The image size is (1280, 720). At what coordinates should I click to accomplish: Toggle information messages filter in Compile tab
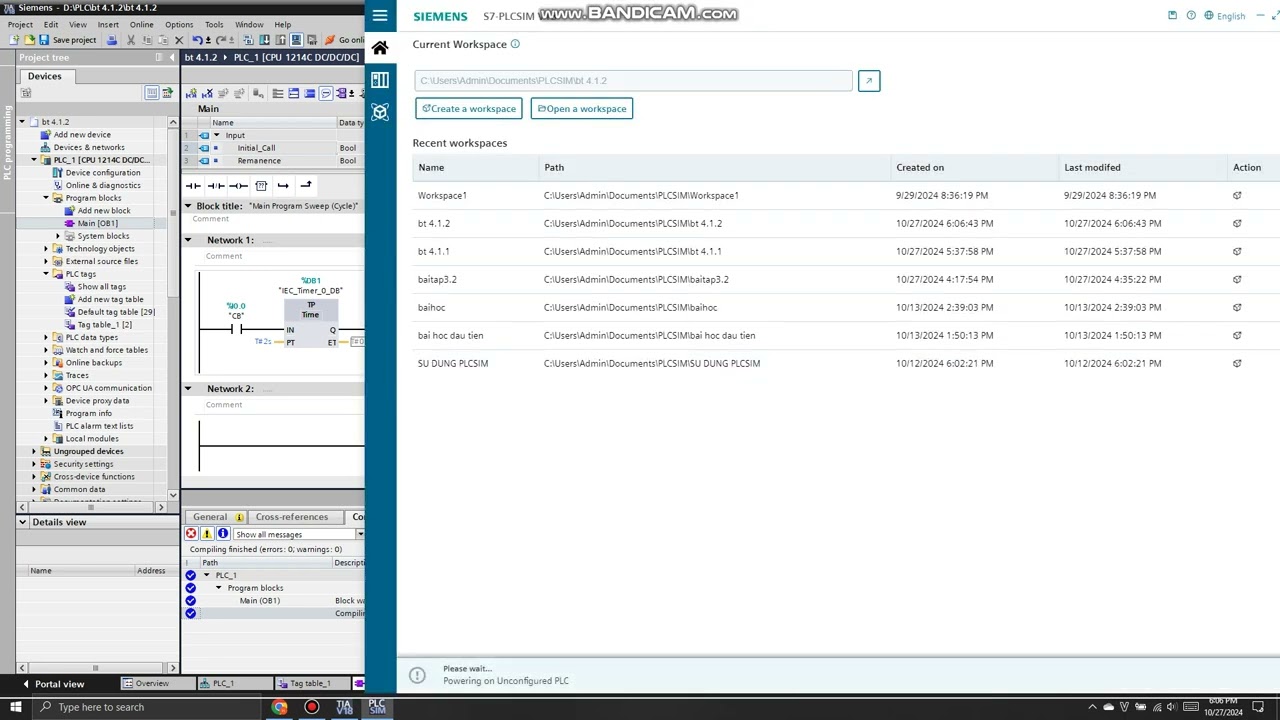[x=223, y=534]
